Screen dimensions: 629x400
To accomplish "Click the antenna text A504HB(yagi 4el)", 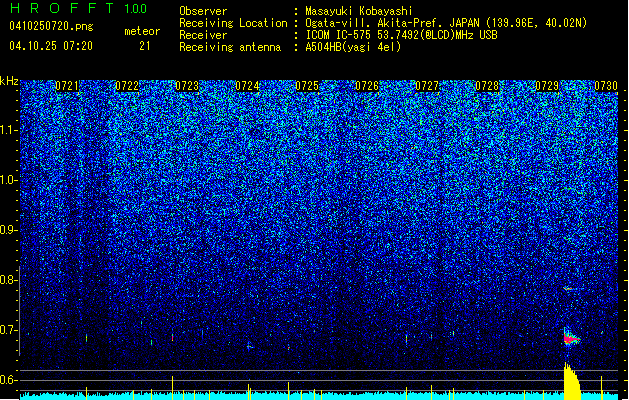I will coord(353,47).
